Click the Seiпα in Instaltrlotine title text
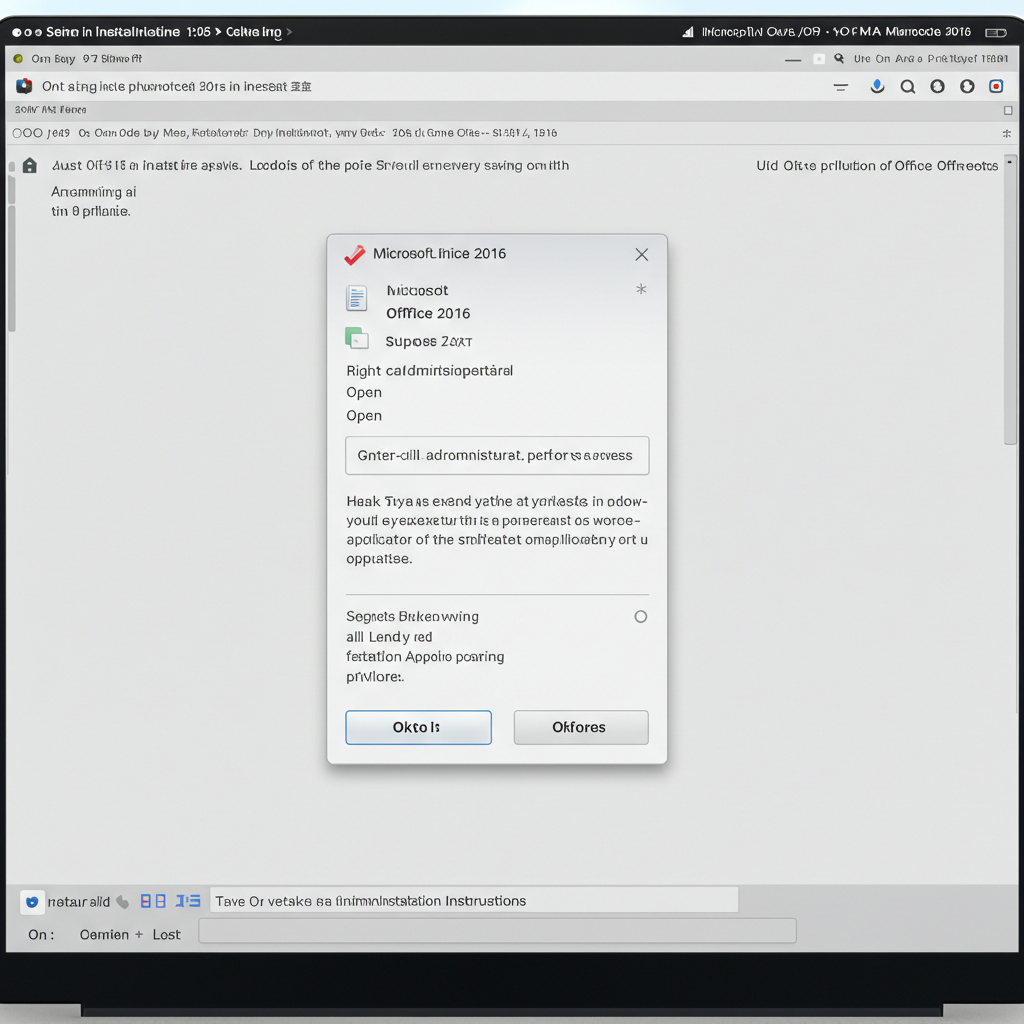 click(113, 32)
